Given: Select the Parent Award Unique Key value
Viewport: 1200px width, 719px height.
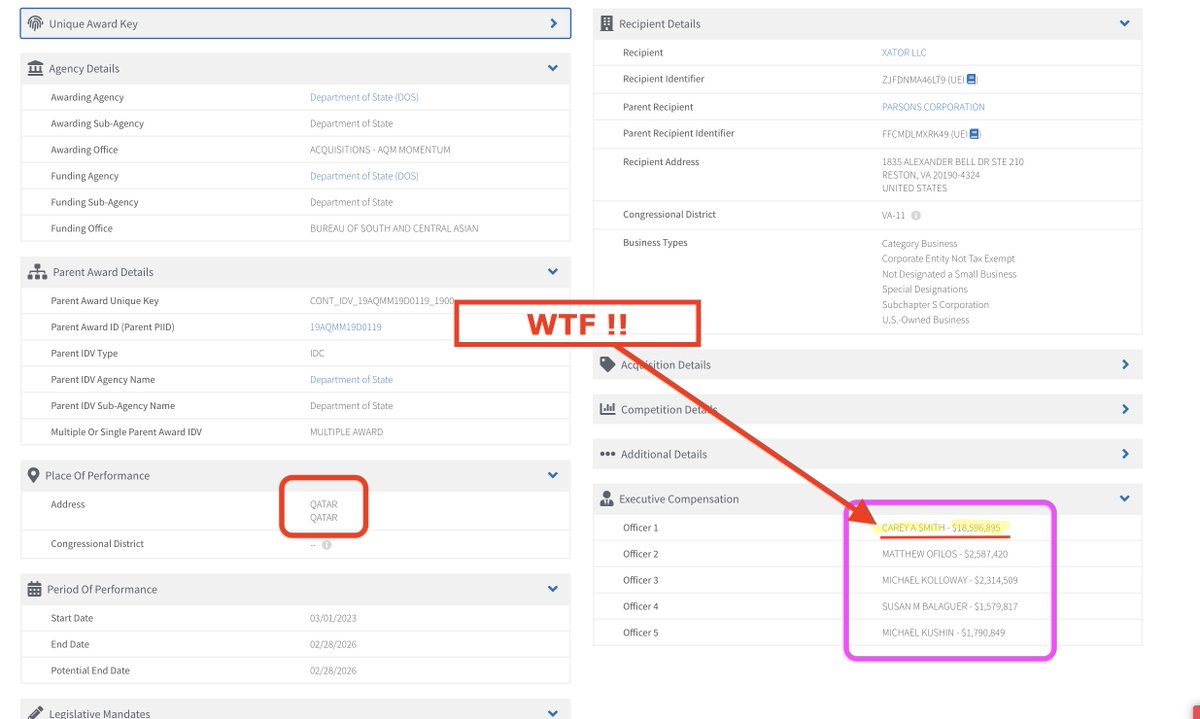Looking at the screenshot, I should point(383,301).
